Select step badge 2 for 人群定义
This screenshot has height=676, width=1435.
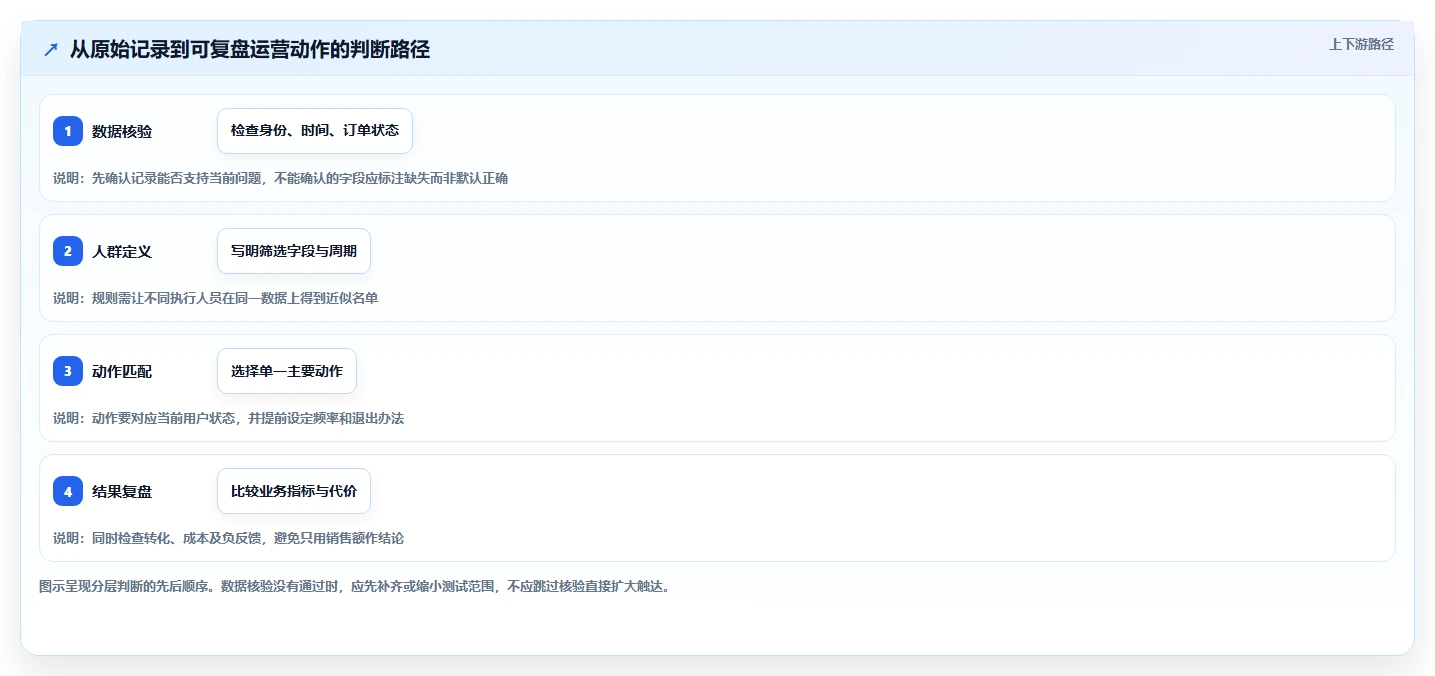click(x=68, y=251)
